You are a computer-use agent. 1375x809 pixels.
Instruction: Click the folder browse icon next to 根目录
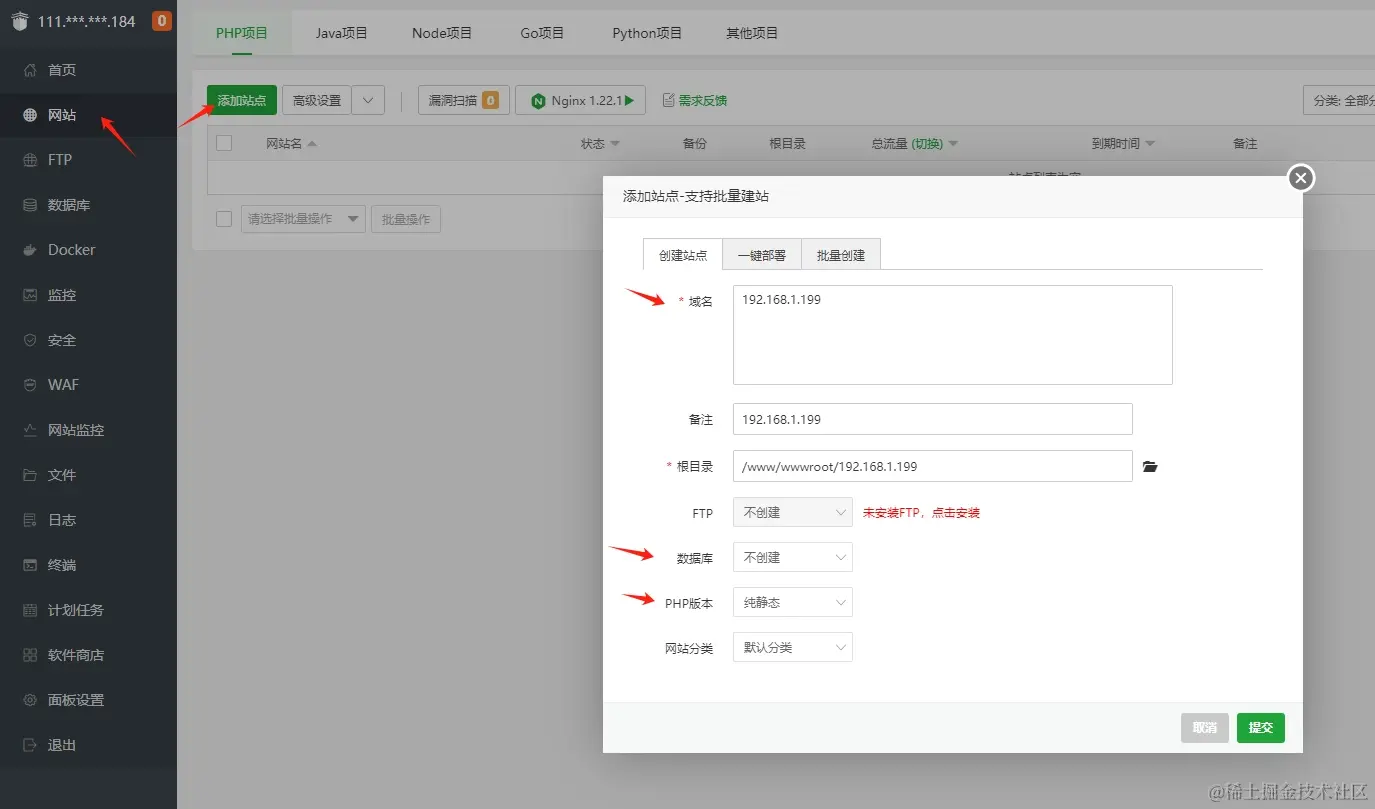[x=1150, y=467]
